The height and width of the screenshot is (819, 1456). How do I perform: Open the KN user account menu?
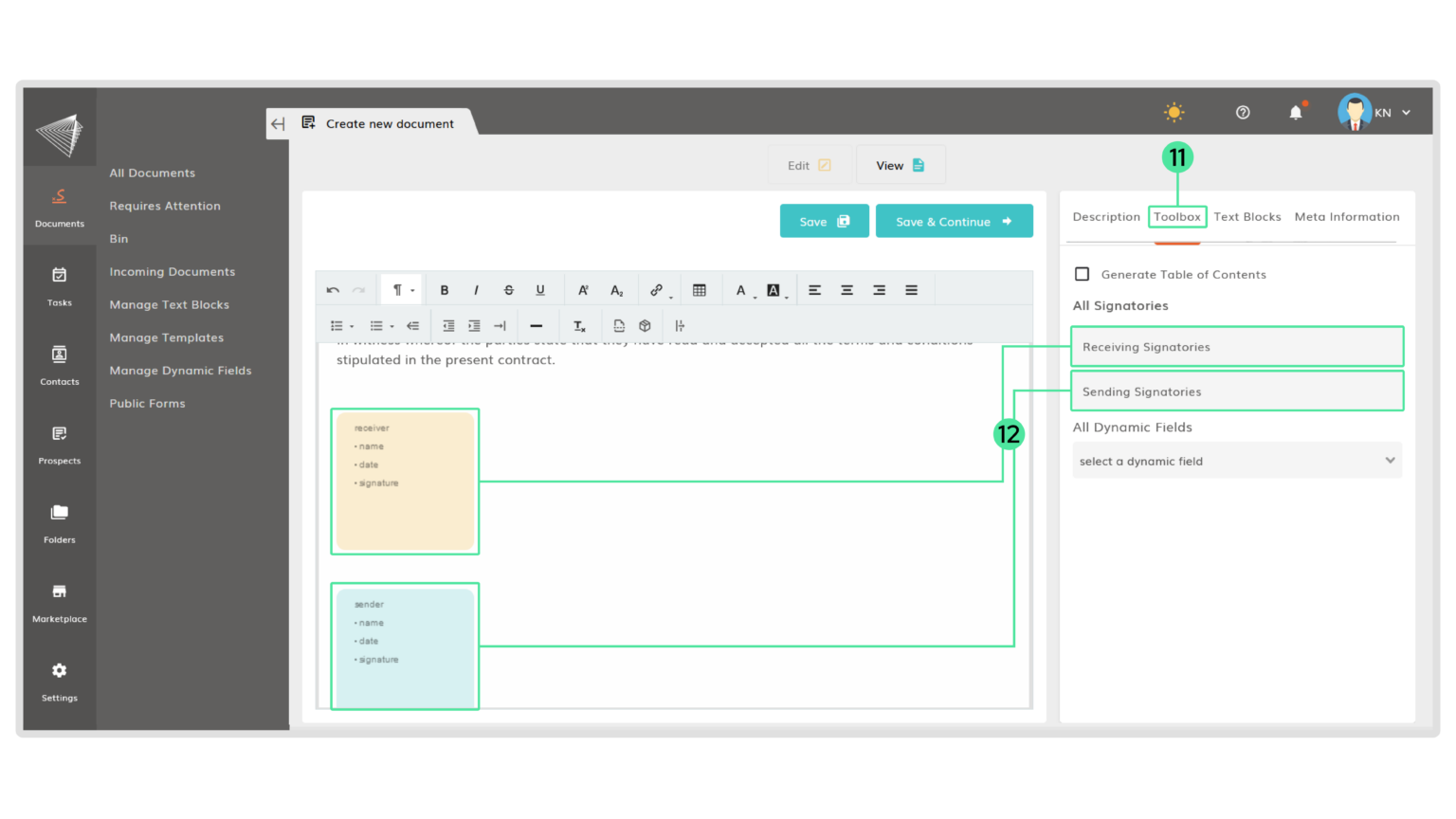[x=1374, y=113]
